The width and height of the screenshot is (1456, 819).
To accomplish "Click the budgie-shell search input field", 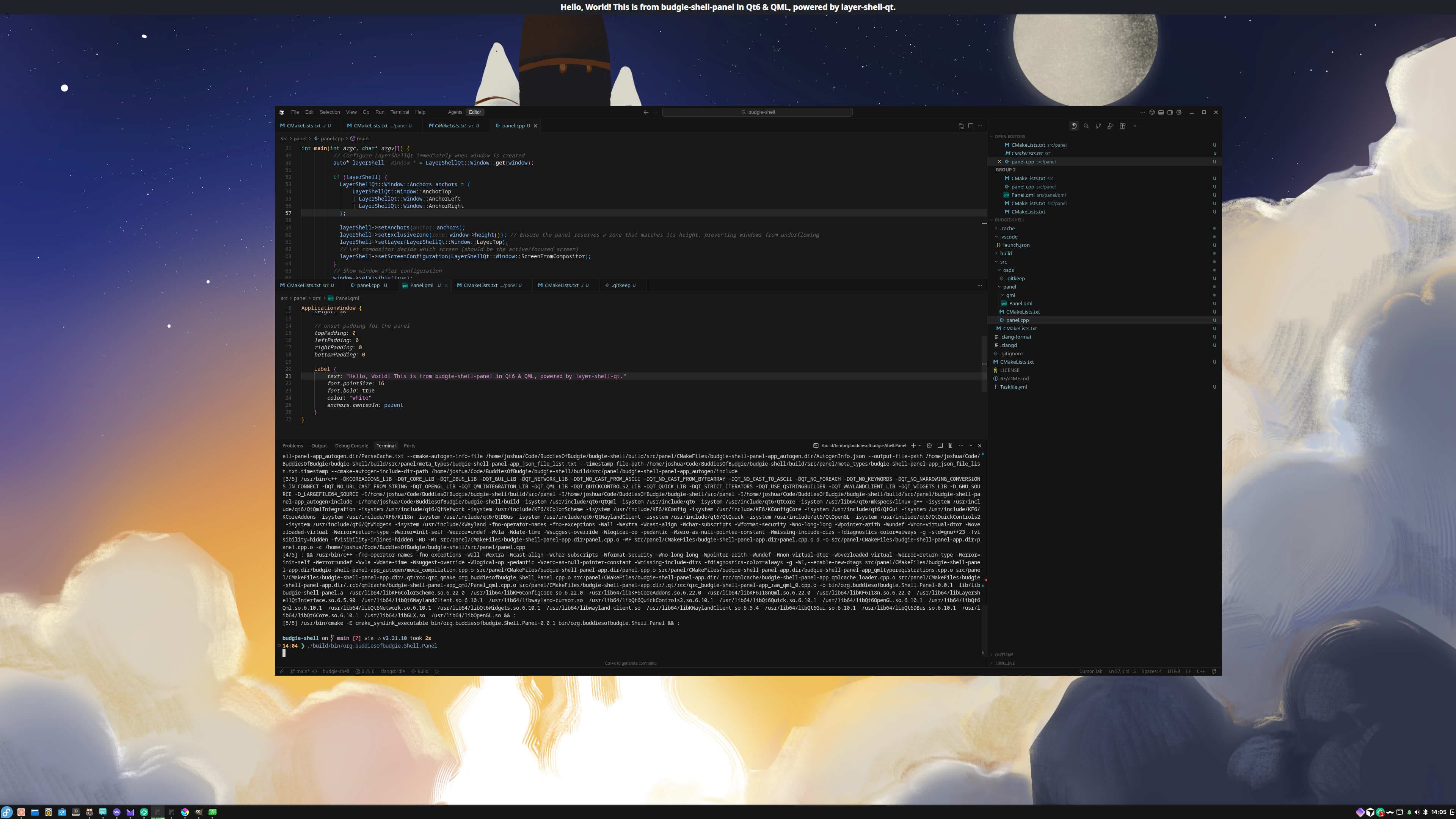I will coord(758,112).
